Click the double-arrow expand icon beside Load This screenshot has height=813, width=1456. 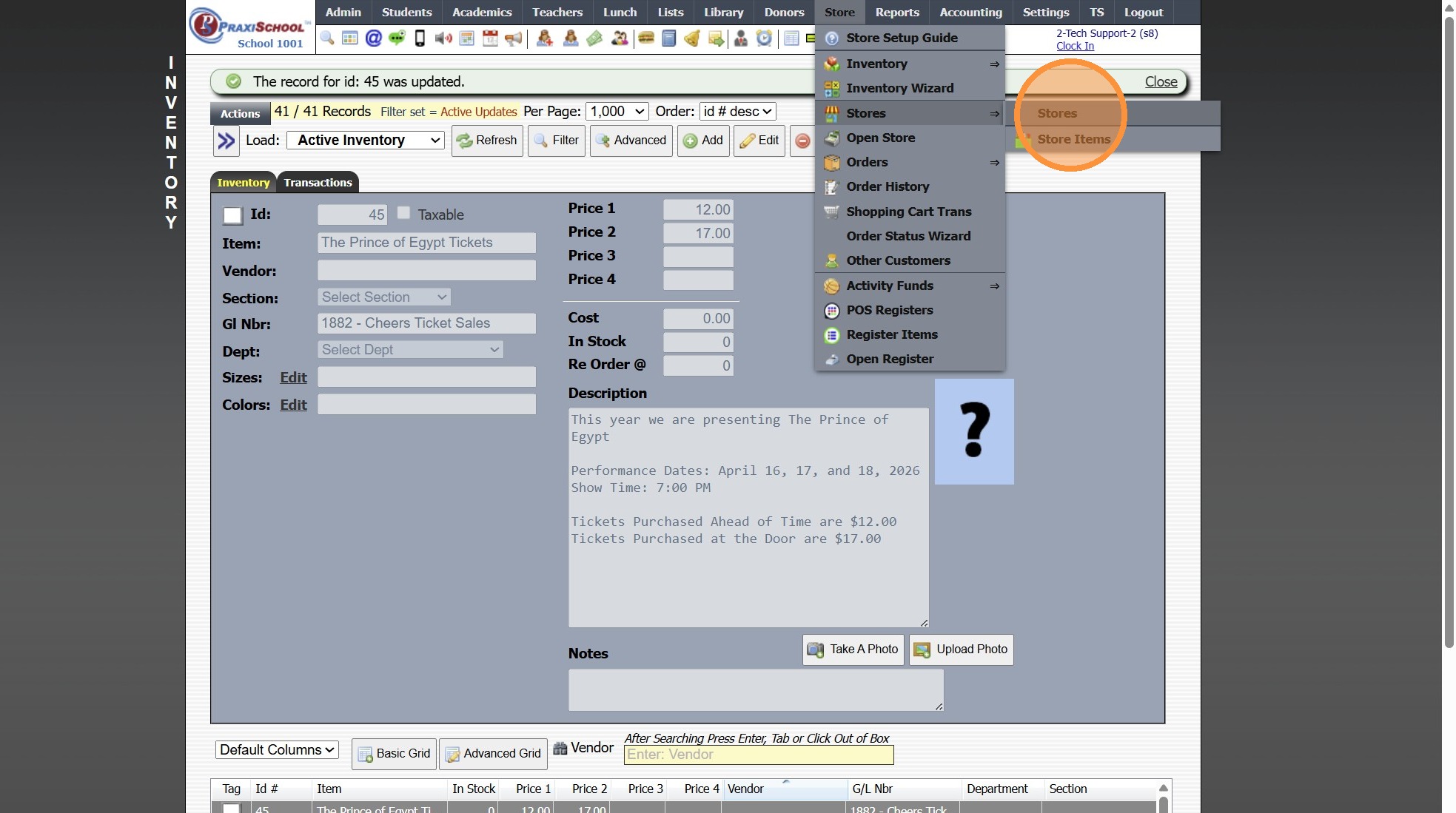point(226,141)
